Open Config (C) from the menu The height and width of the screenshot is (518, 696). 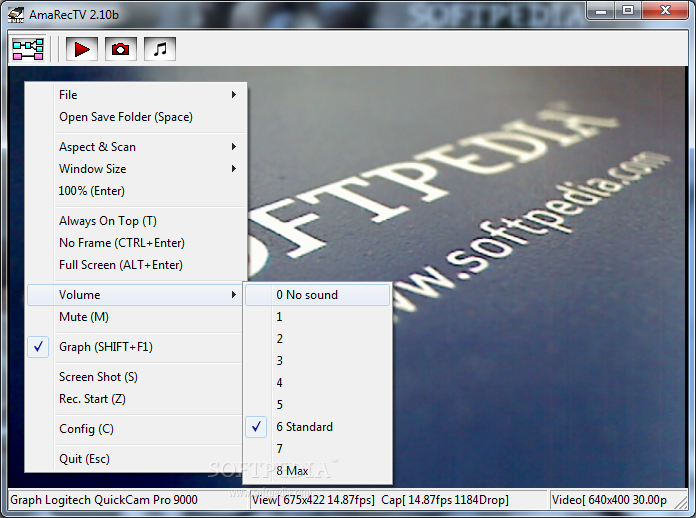pyautogui.click(x=135, y=429)
